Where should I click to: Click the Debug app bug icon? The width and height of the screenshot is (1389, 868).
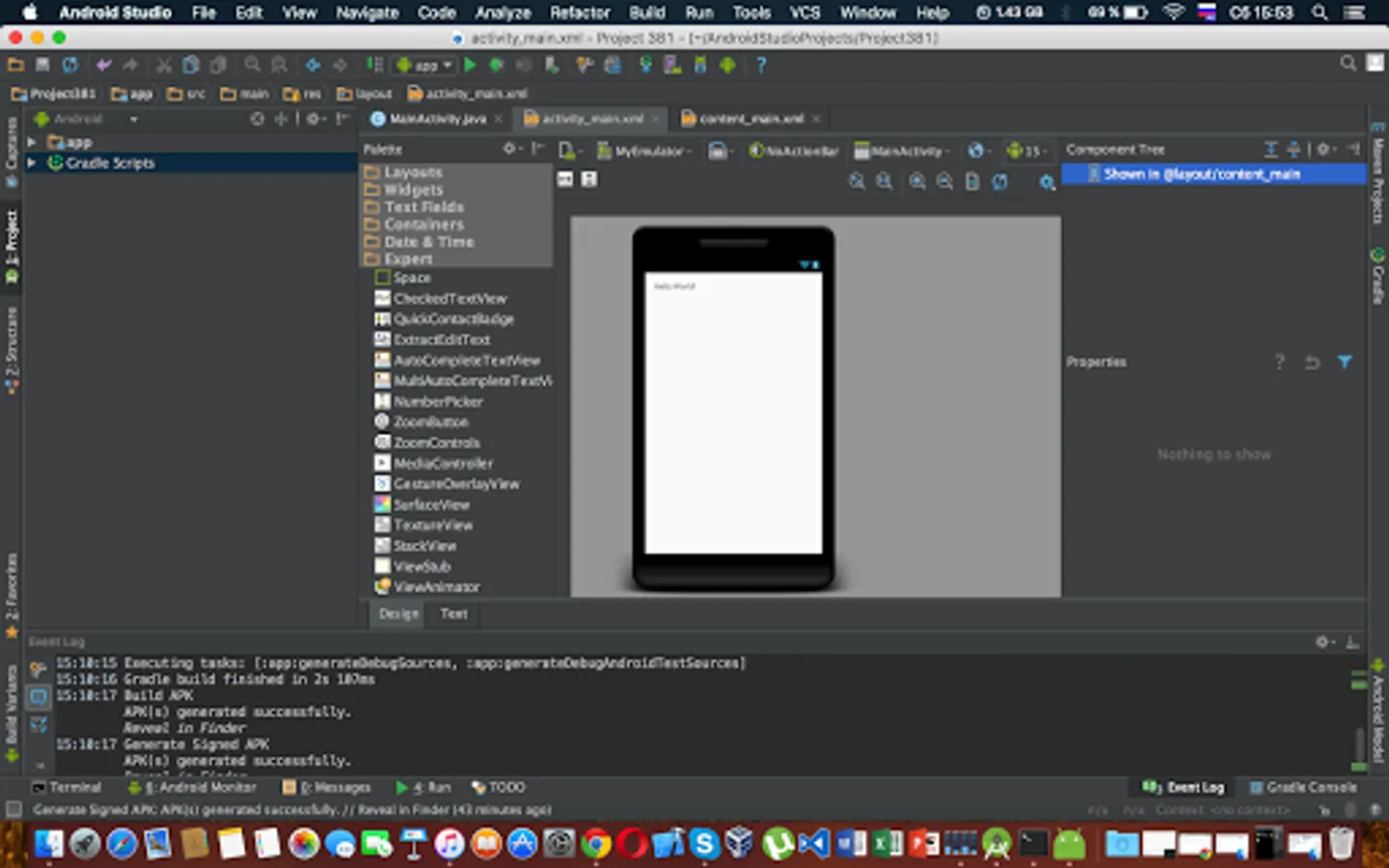[497, 65]
